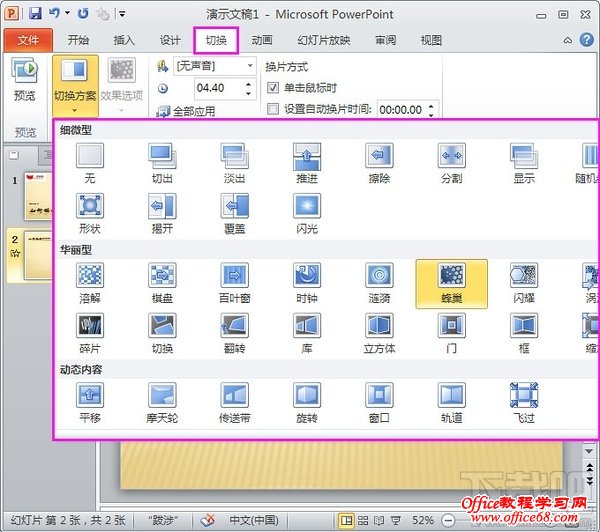Image resolution: width=600 pixels, height=532 pixels.
Task: Switch to the 审阅 review tab
Action: 385,40
